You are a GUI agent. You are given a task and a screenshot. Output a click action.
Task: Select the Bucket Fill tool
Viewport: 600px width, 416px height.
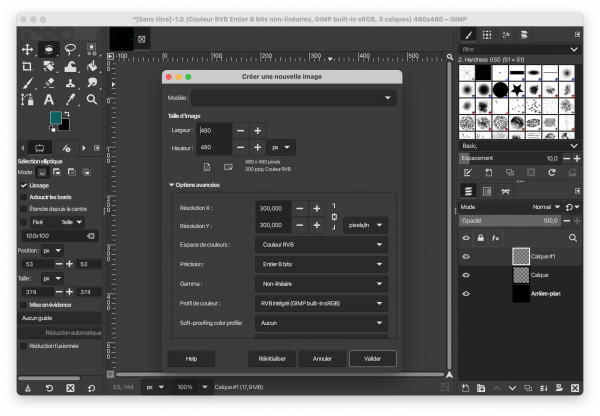pyautogui.click(x=92, y=66)
